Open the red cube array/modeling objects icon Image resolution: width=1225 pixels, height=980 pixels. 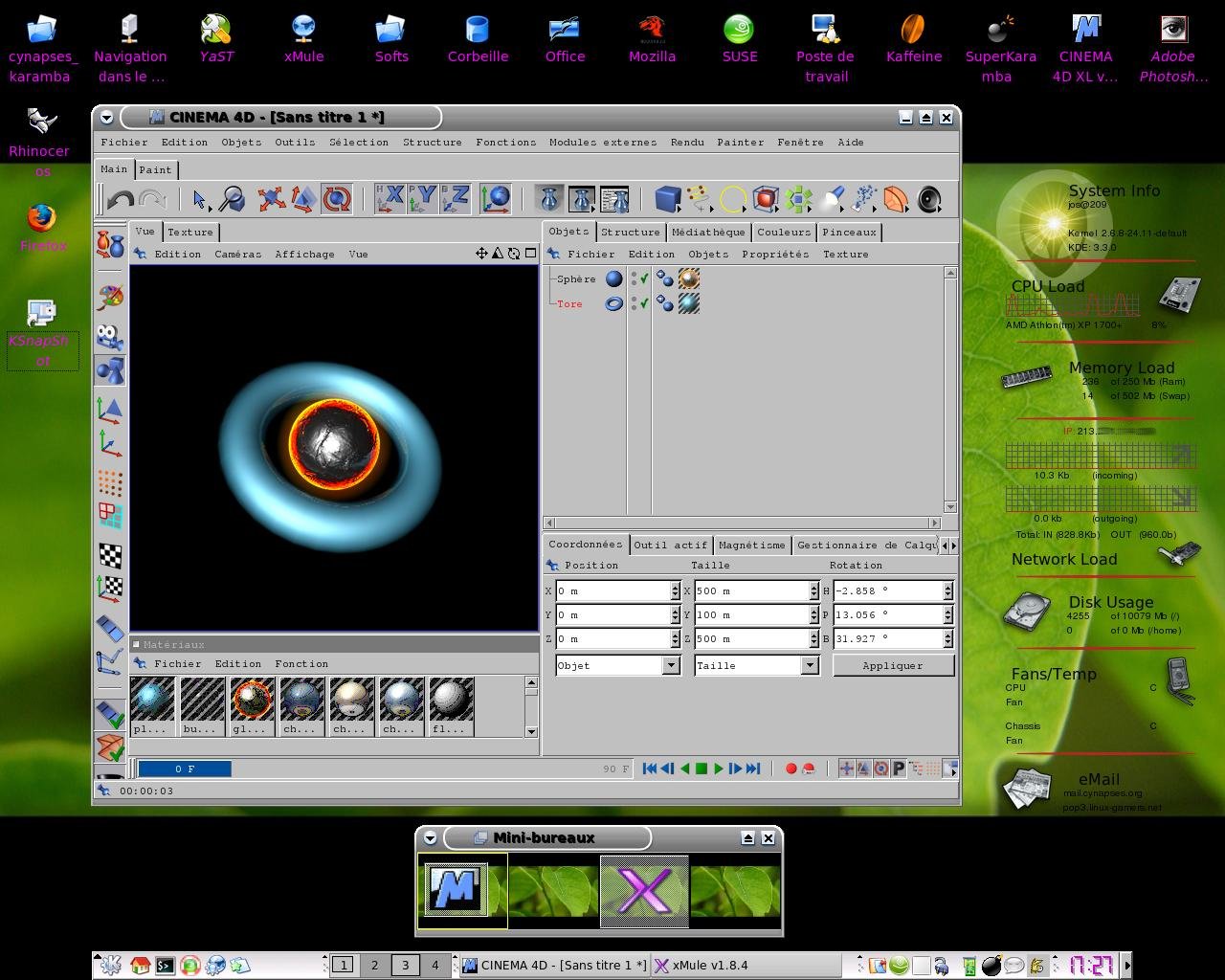pyautogui.click(x=765, y=199)
